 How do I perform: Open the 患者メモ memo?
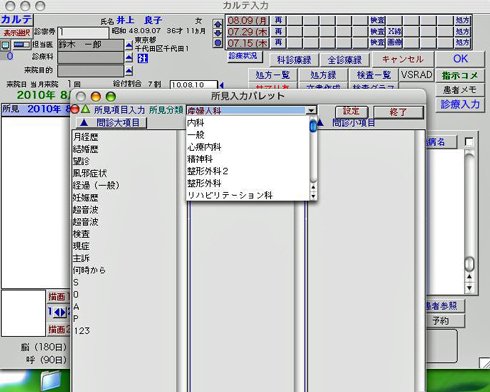460,90
